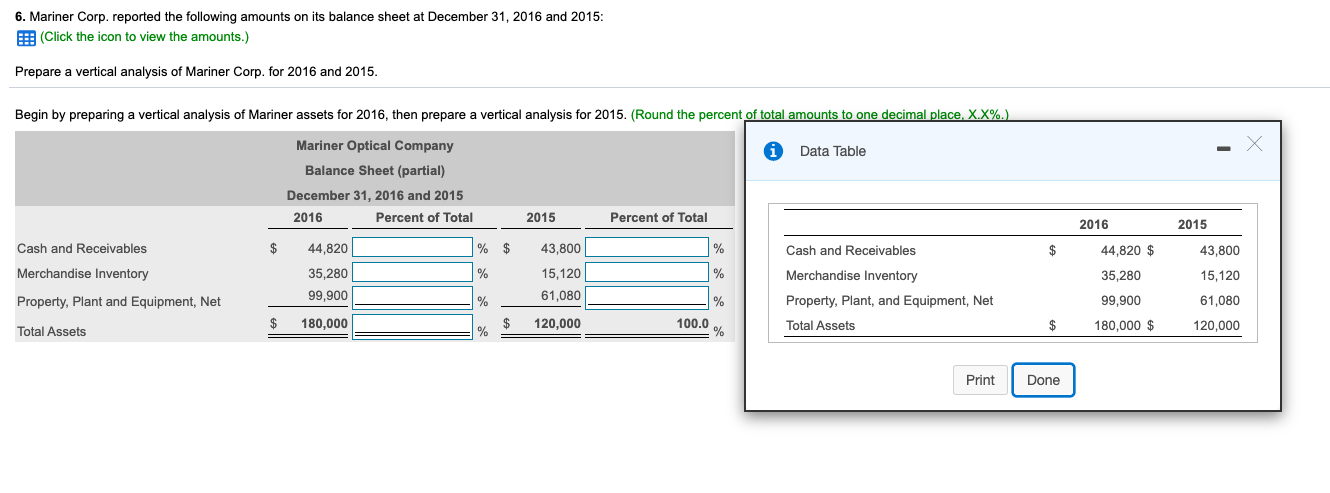This screenshot has height=493, width=1330.
Task: Click 'Merchandise Inventory' in Data Table
Action: click(852, 275)
